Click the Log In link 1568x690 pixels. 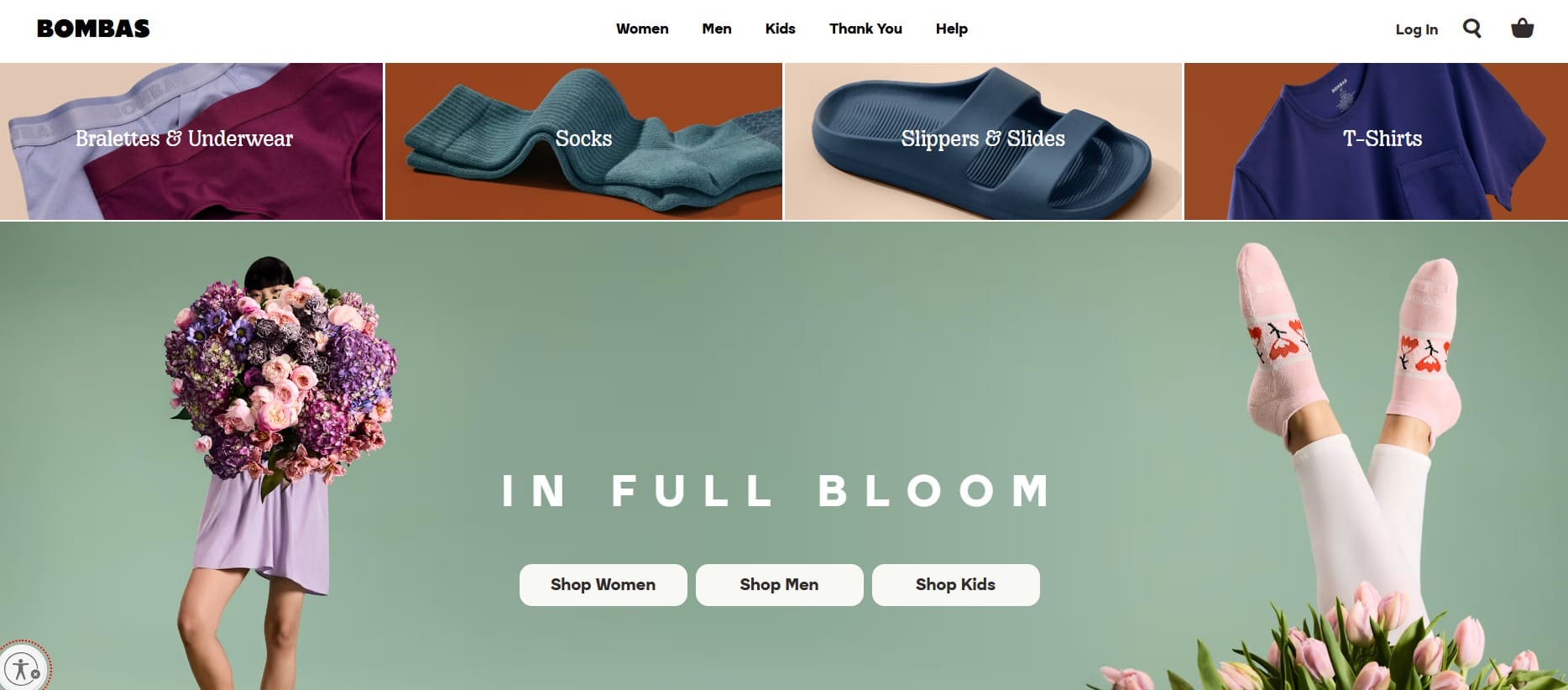click(1416, 29)
